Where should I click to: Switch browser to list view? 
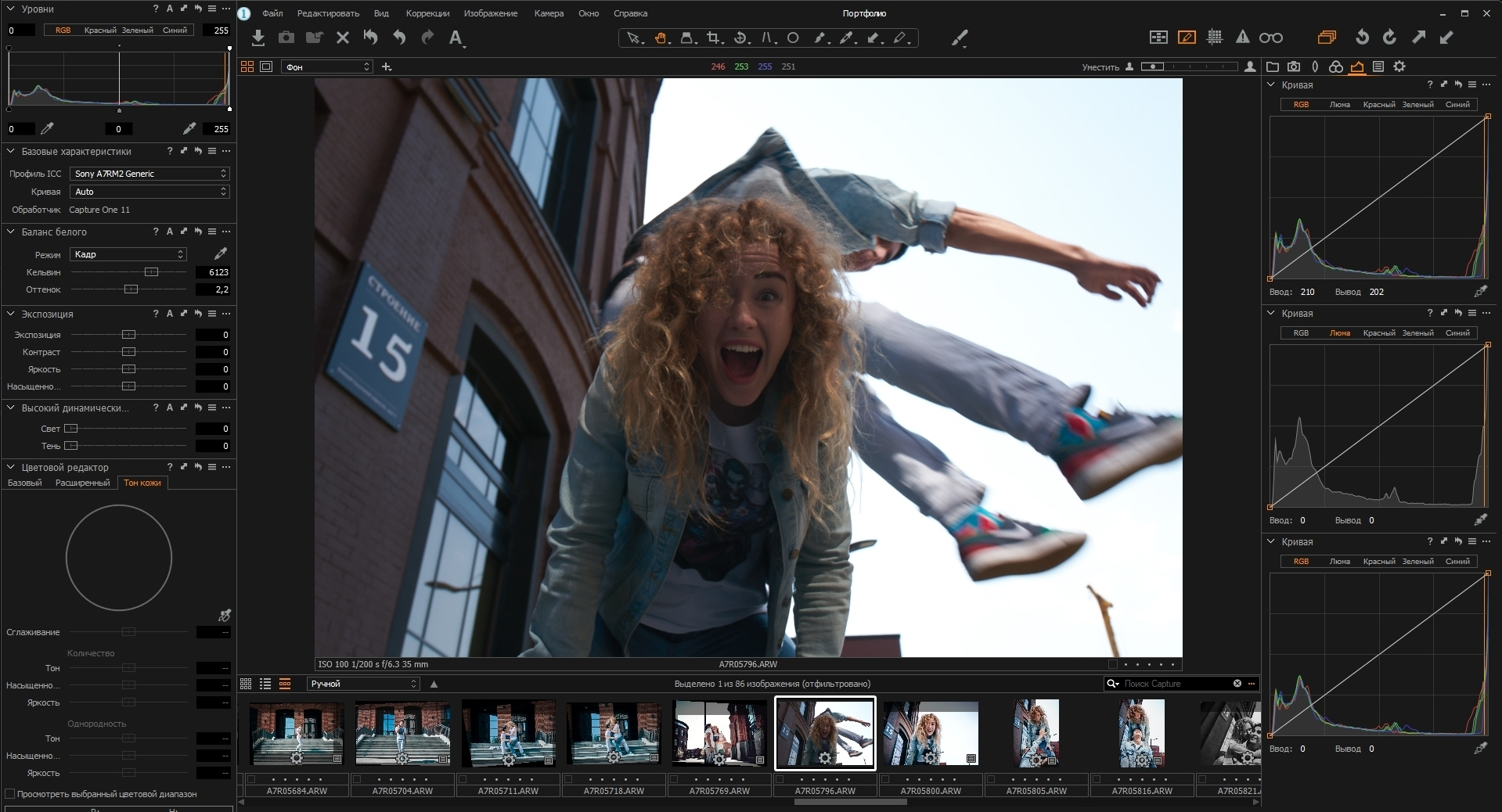tap(265, 684)
